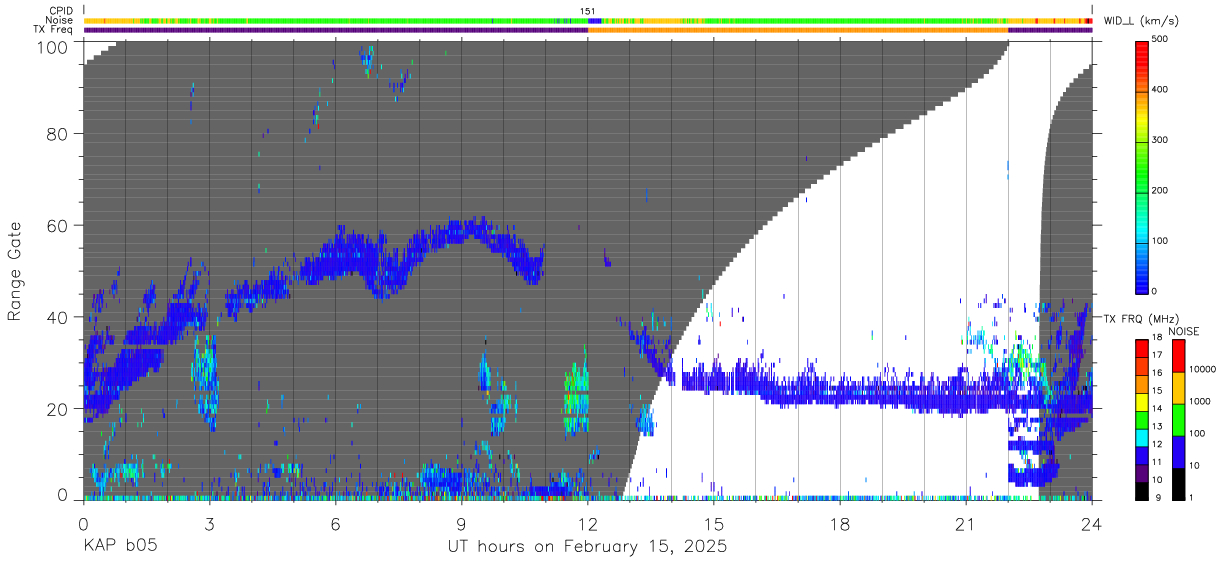Click the CPID value 151

(x=588, y=11)
